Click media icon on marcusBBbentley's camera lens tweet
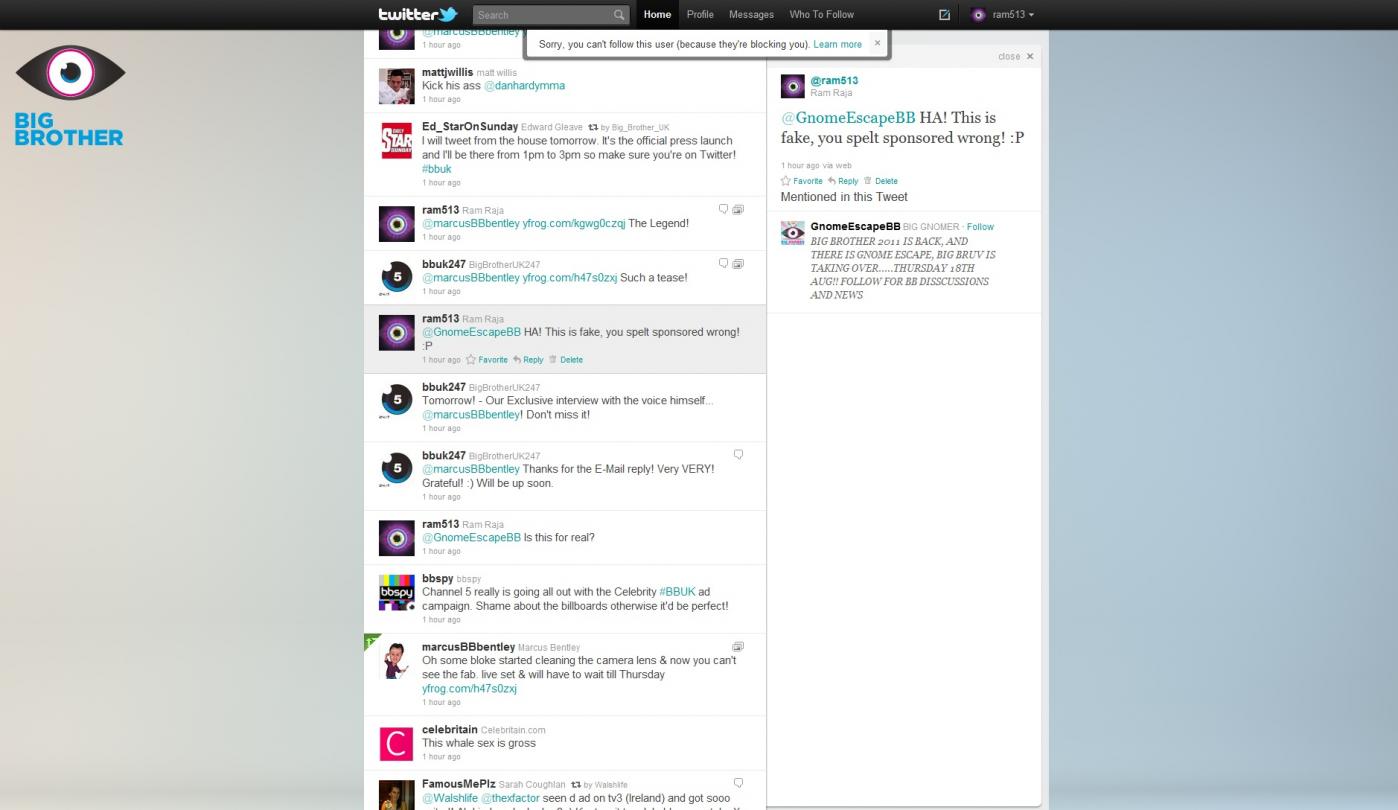Viewport: 1398px width, 810px height. [x=738, y=647]
